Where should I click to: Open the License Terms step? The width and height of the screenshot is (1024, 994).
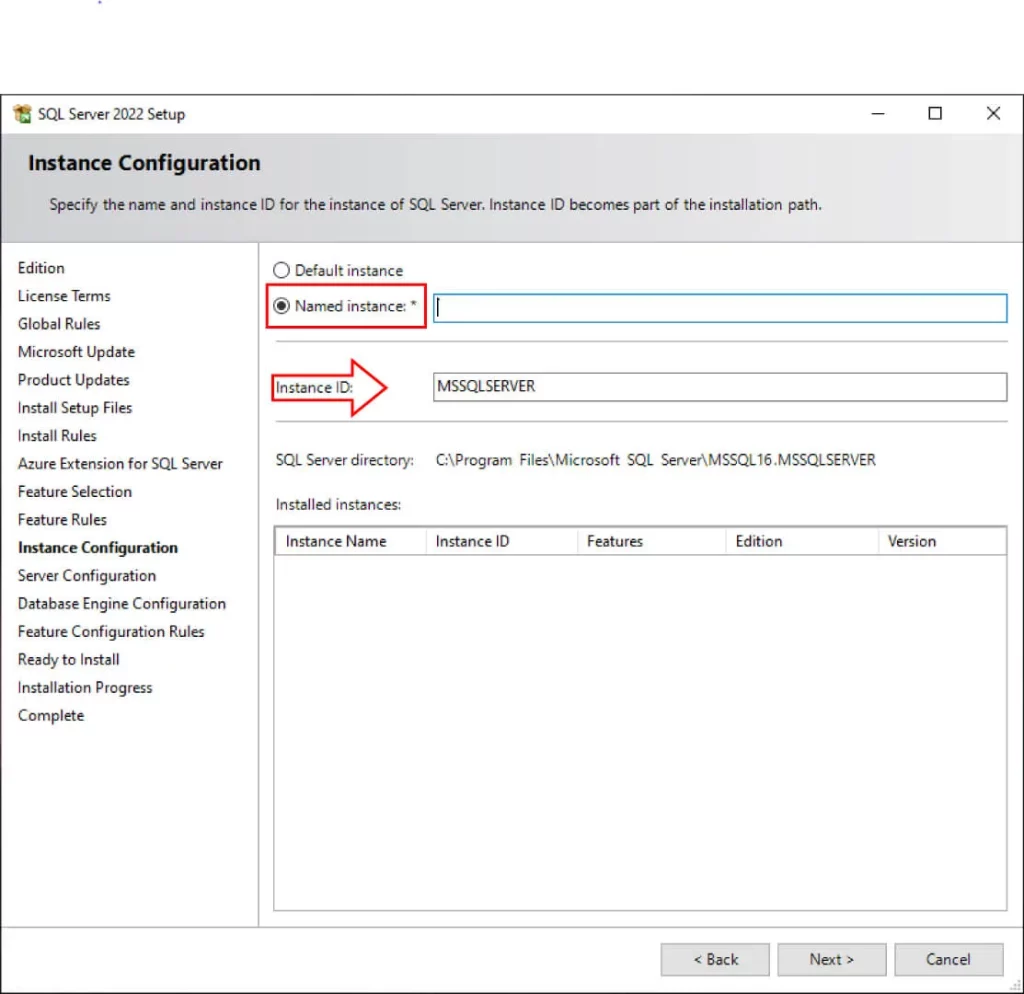pyautogui.click(x=64, y=296)
